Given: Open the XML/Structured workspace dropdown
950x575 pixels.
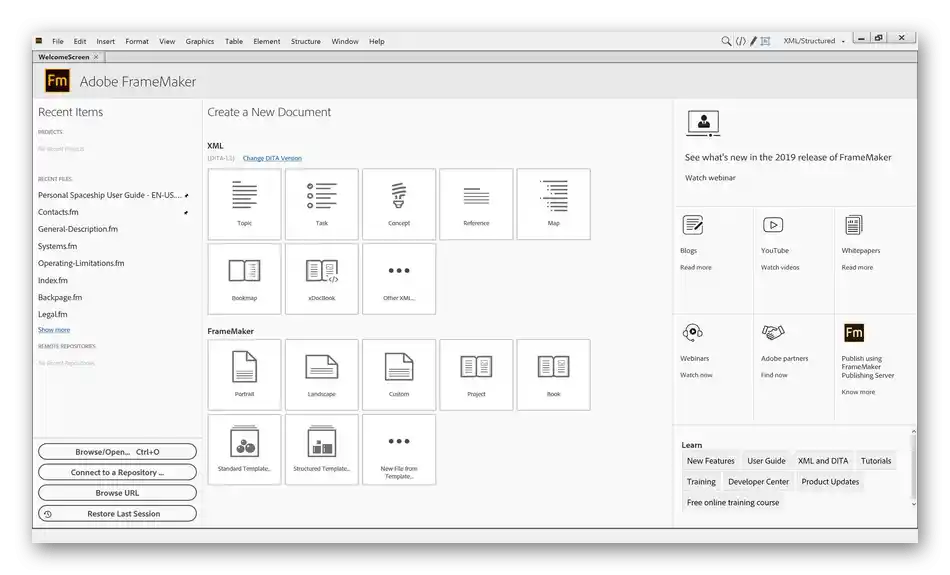Looking at the screenshot, I should click(x=814, y=41).
